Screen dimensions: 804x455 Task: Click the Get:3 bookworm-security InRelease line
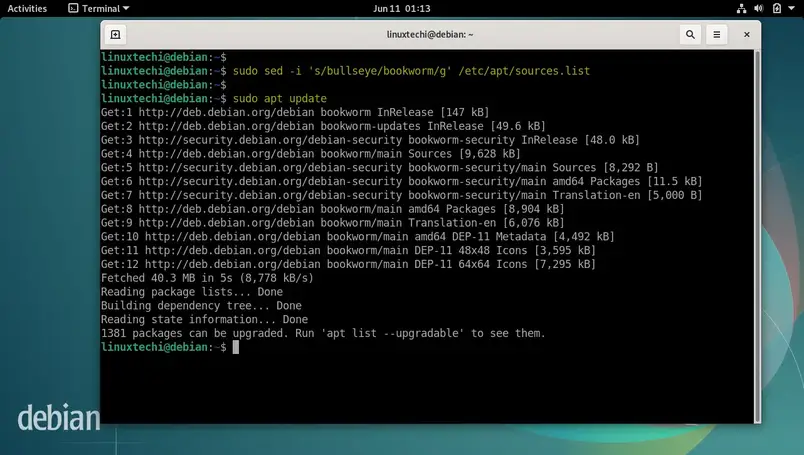coord(370,140)
